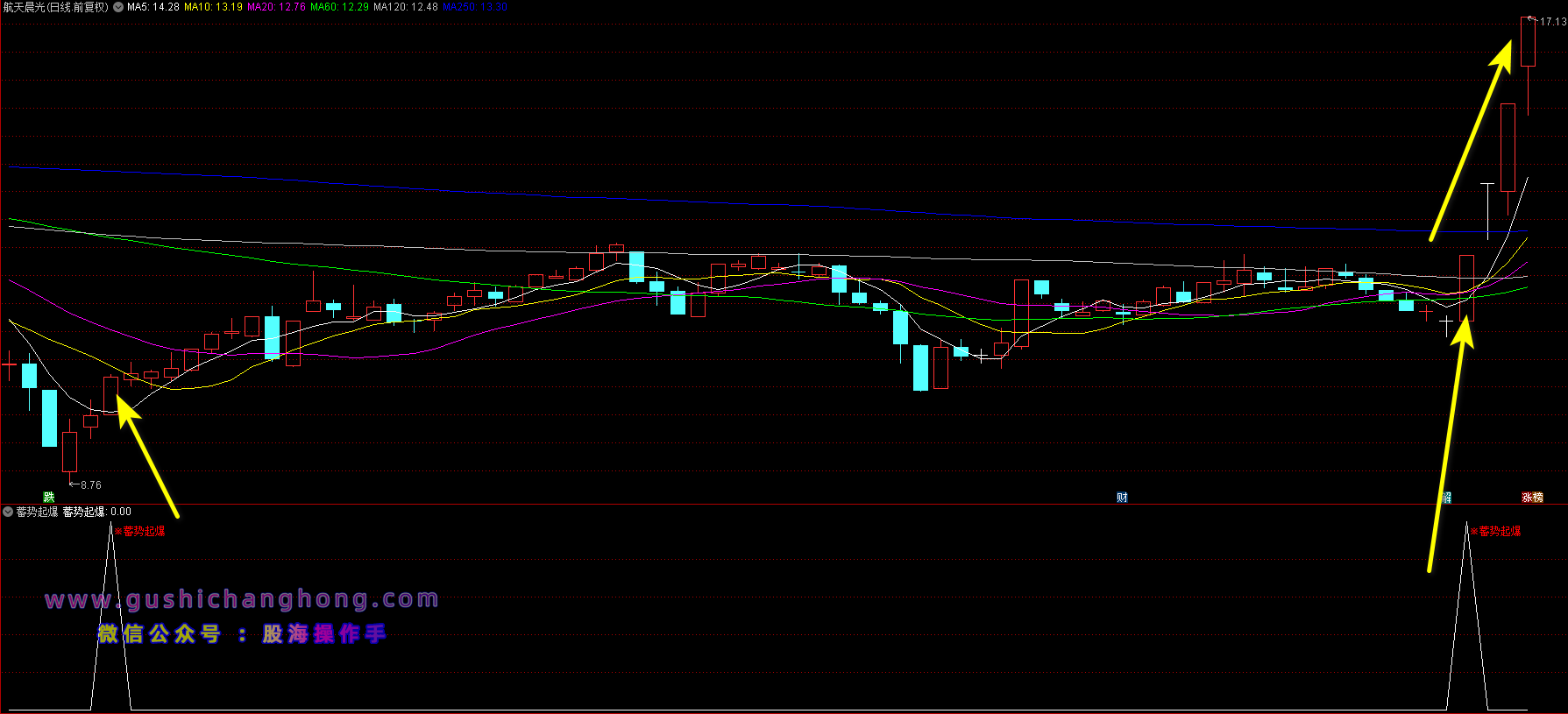Click the left red ※蓄势起爆 signal label

click(140, 531)
